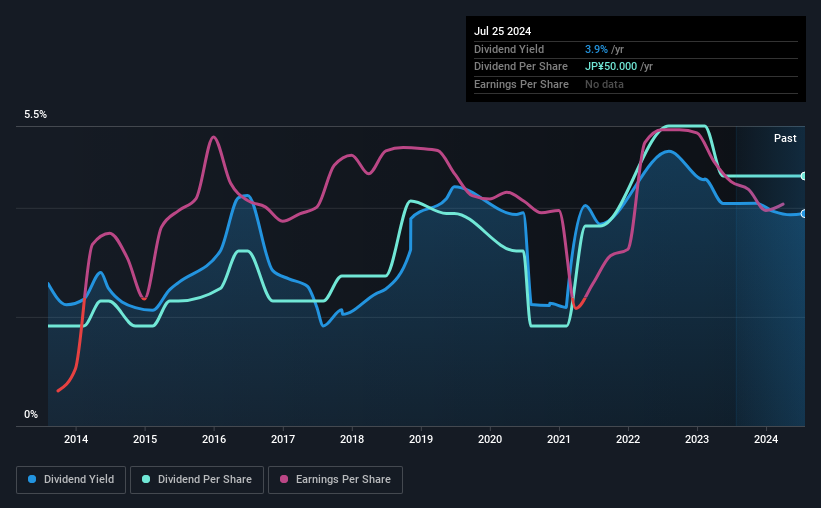This screenshot has height=508, width=821.
Task: Click the 2018 x-axis label
Action: 352,439
